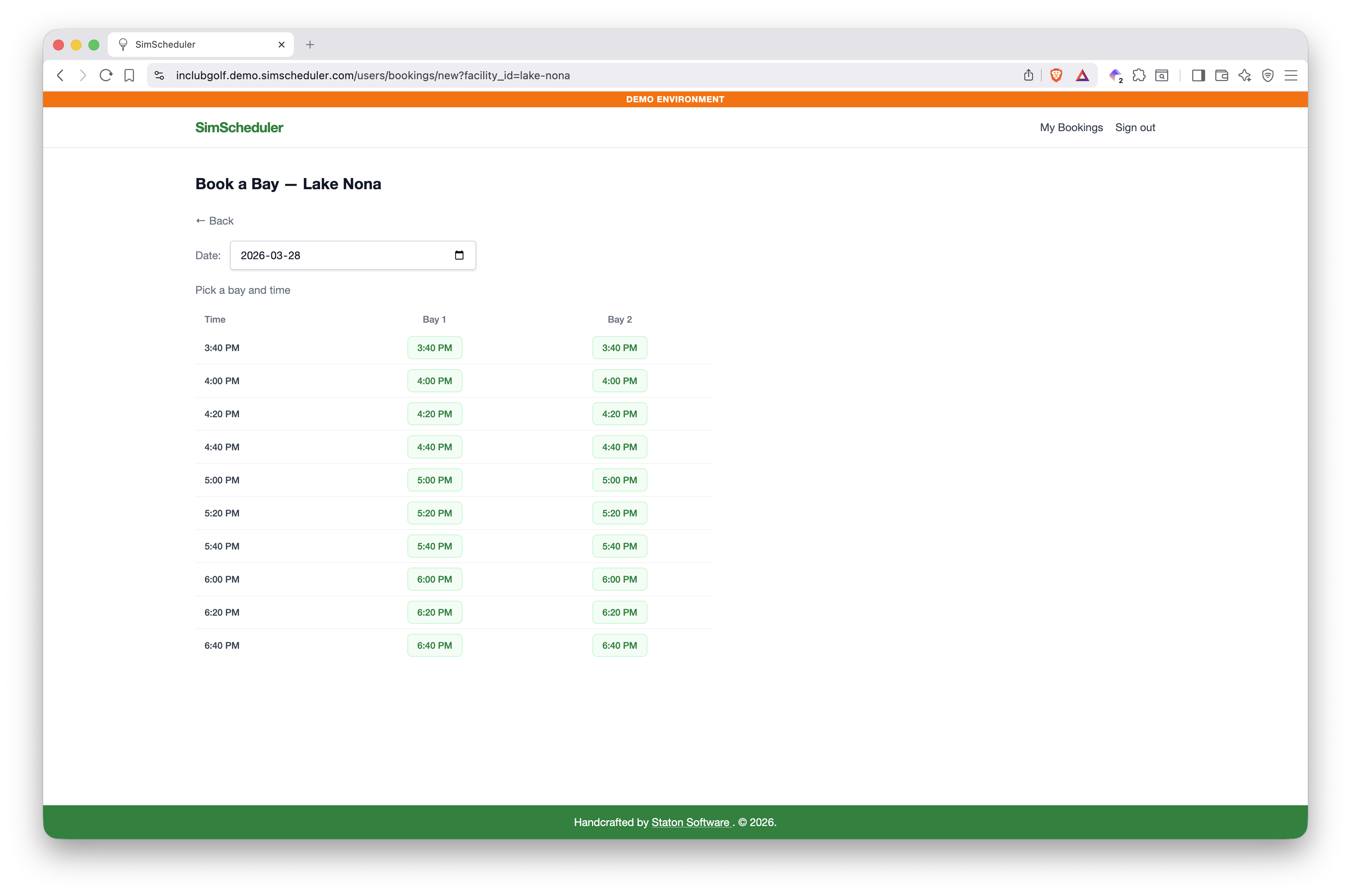This screenshot has width=1351, height=896.
Task: Toggle the sidebar panel icon
Action: 1198,75
